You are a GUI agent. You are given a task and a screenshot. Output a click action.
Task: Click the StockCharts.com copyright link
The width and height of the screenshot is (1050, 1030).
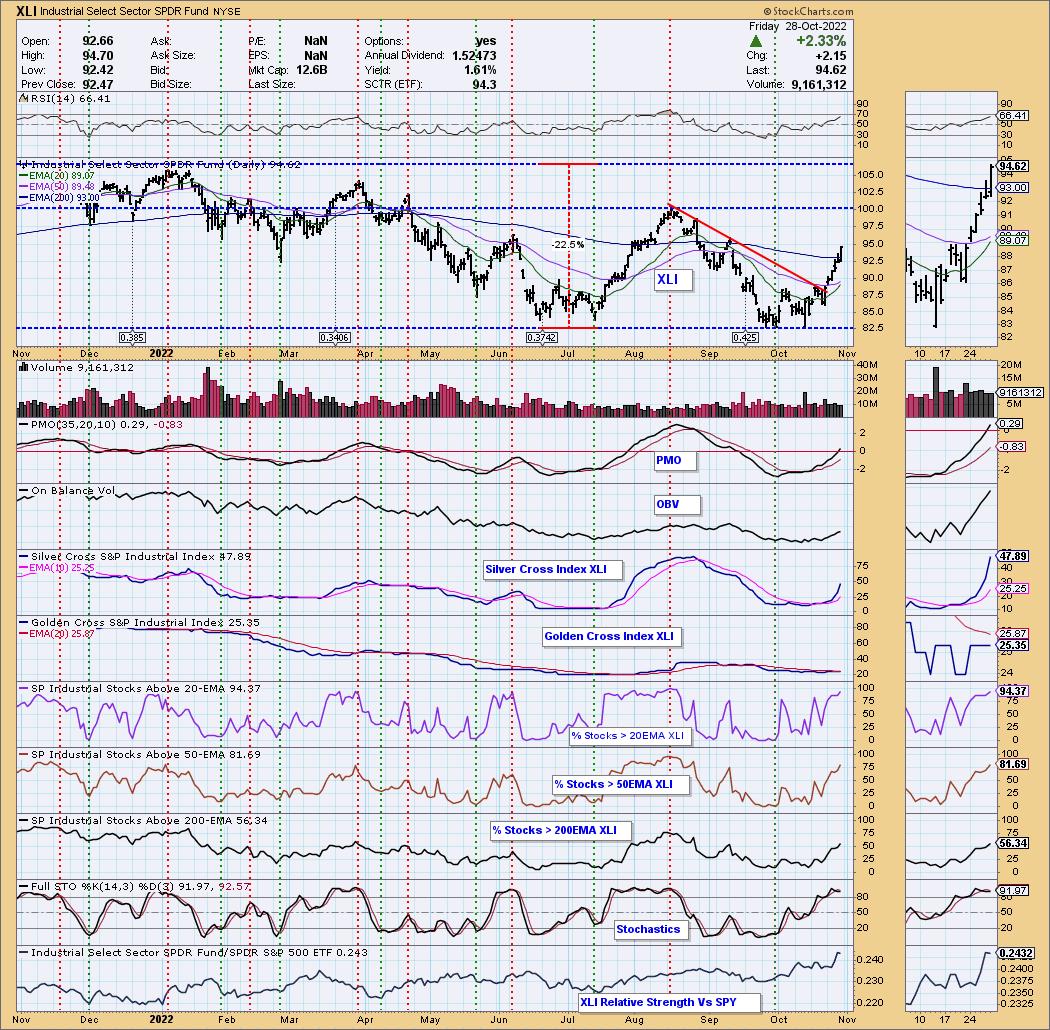point(808,11)
